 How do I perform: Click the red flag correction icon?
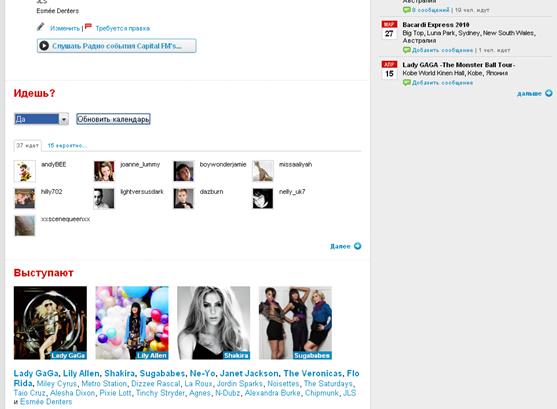coord(88,27)
